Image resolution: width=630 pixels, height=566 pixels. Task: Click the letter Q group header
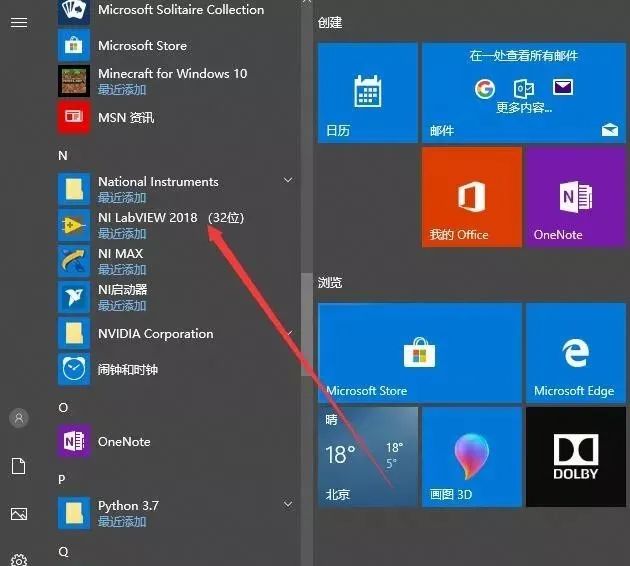[x=63, y=552]
